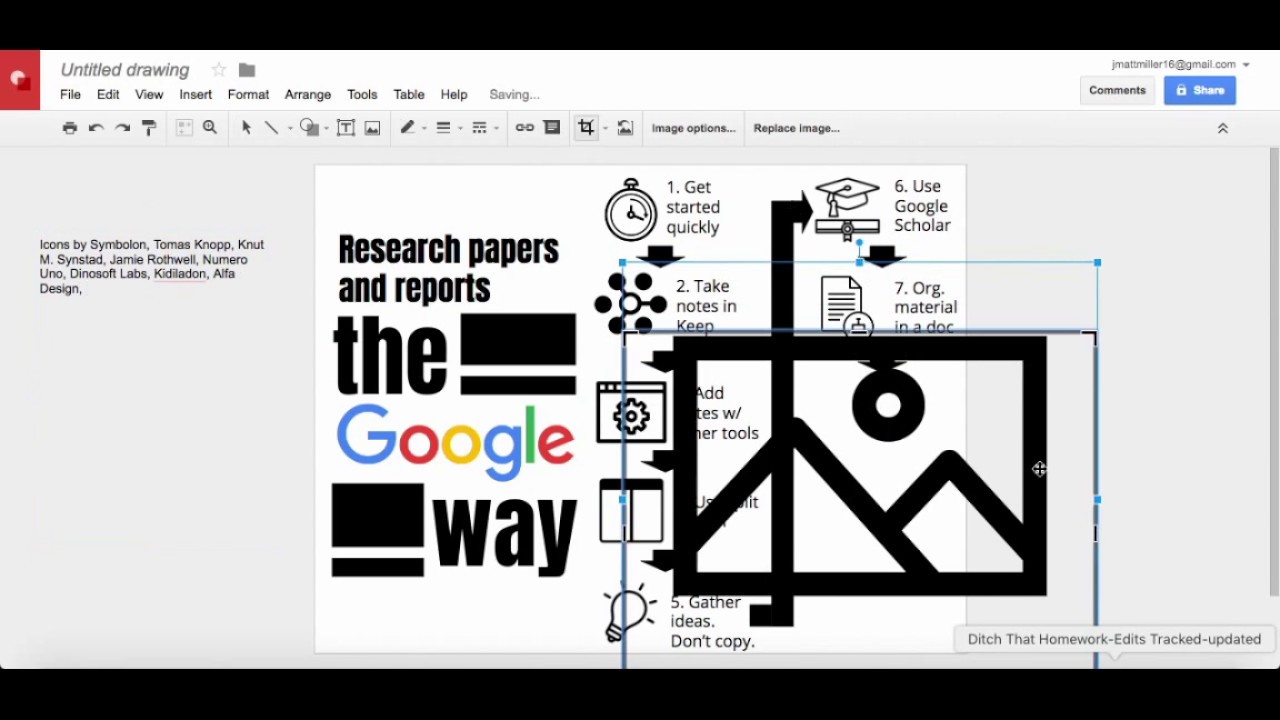
Task: Open the Format menu
Action: click(x=248, y=94)
